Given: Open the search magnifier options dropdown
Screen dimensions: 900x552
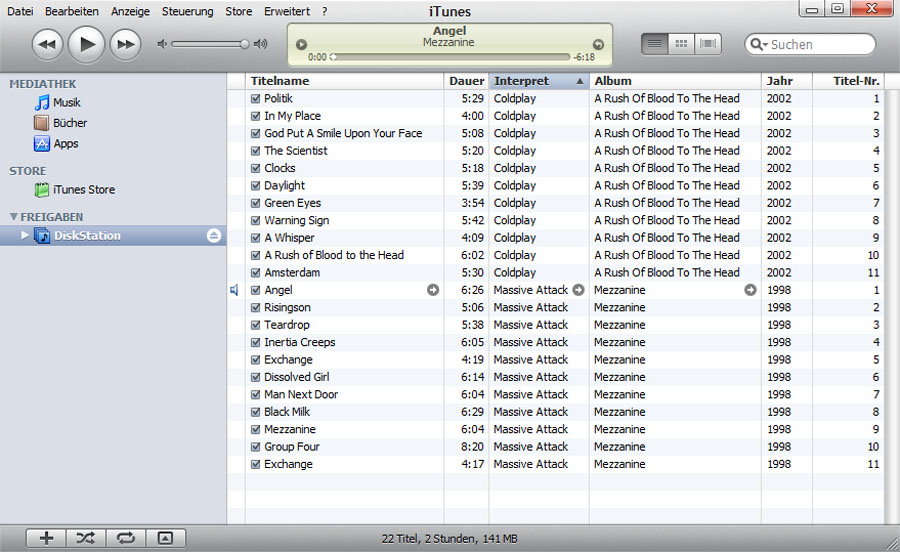Looking at the screenshot, I should click(x=758, y=44).
